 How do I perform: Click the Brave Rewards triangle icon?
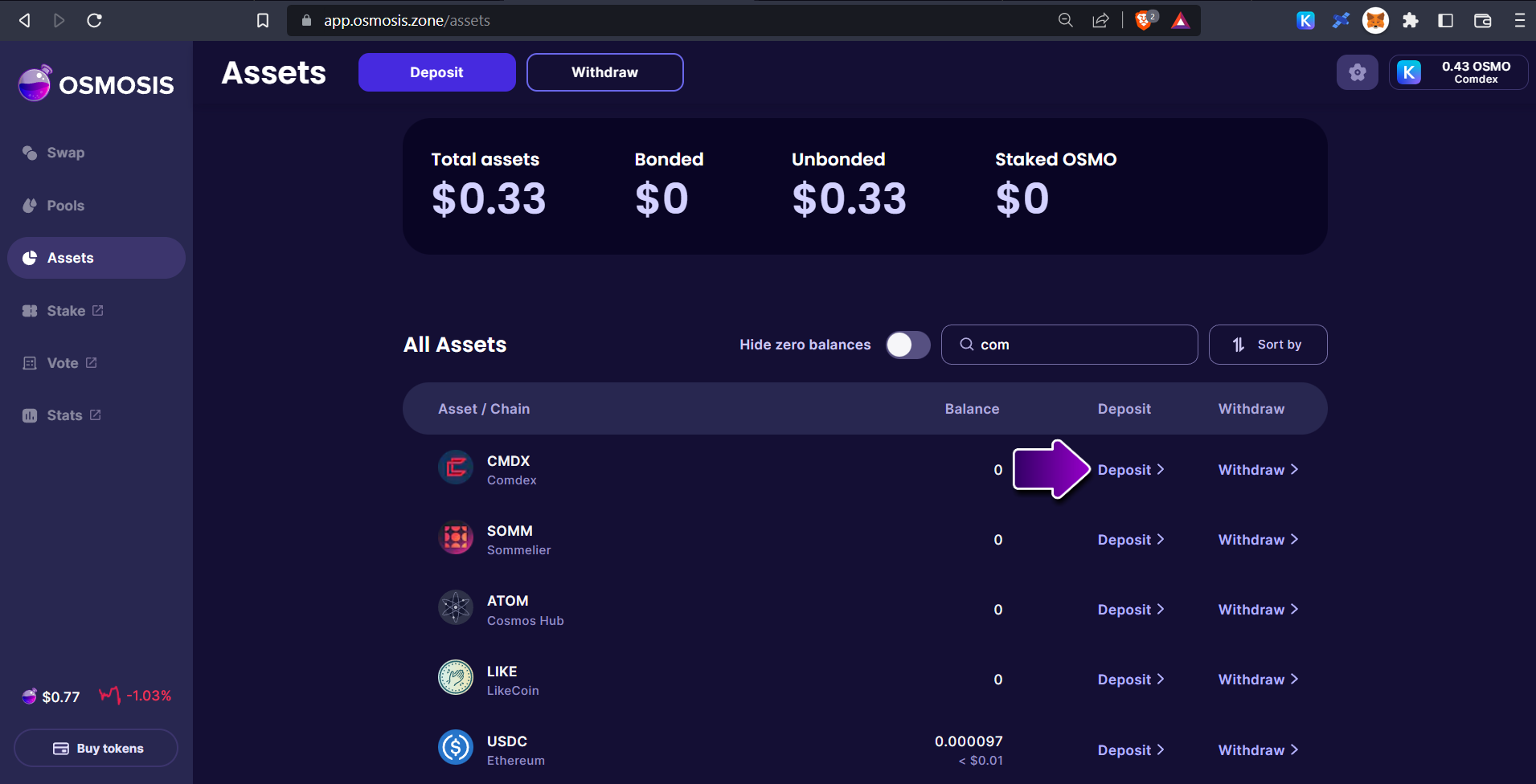tap(1180, 20)
